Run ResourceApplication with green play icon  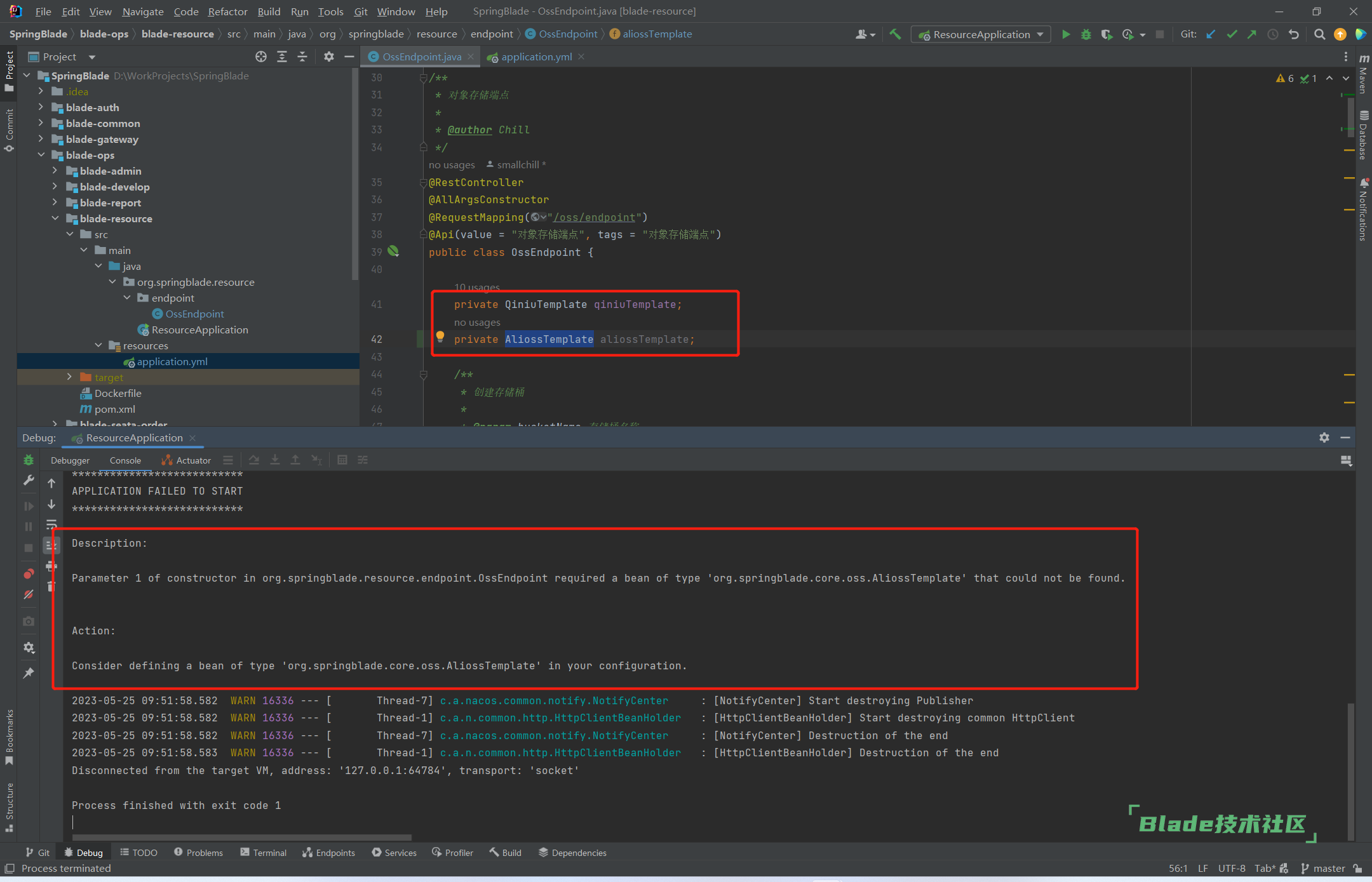[1066, 34]
